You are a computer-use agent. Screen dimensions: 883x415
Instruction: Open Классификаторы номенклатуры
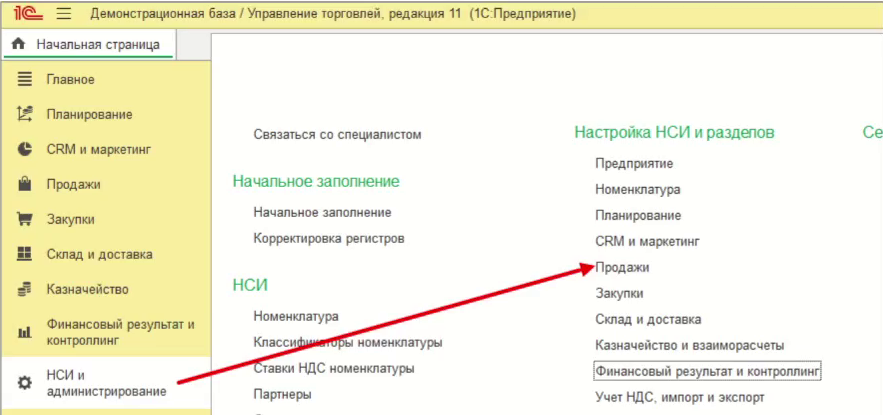click(348, 342)
